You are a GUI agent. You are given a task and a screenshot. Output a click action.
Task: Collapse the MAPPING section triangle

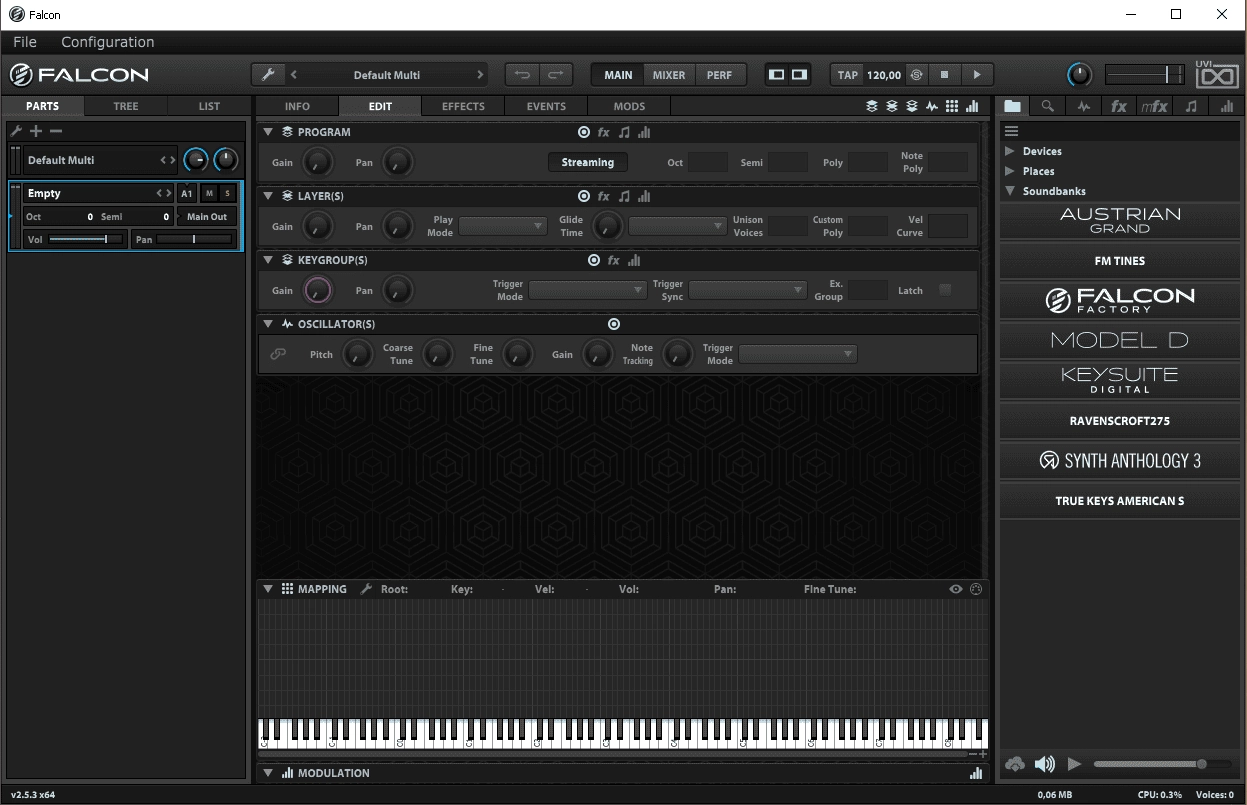point(268,589)
